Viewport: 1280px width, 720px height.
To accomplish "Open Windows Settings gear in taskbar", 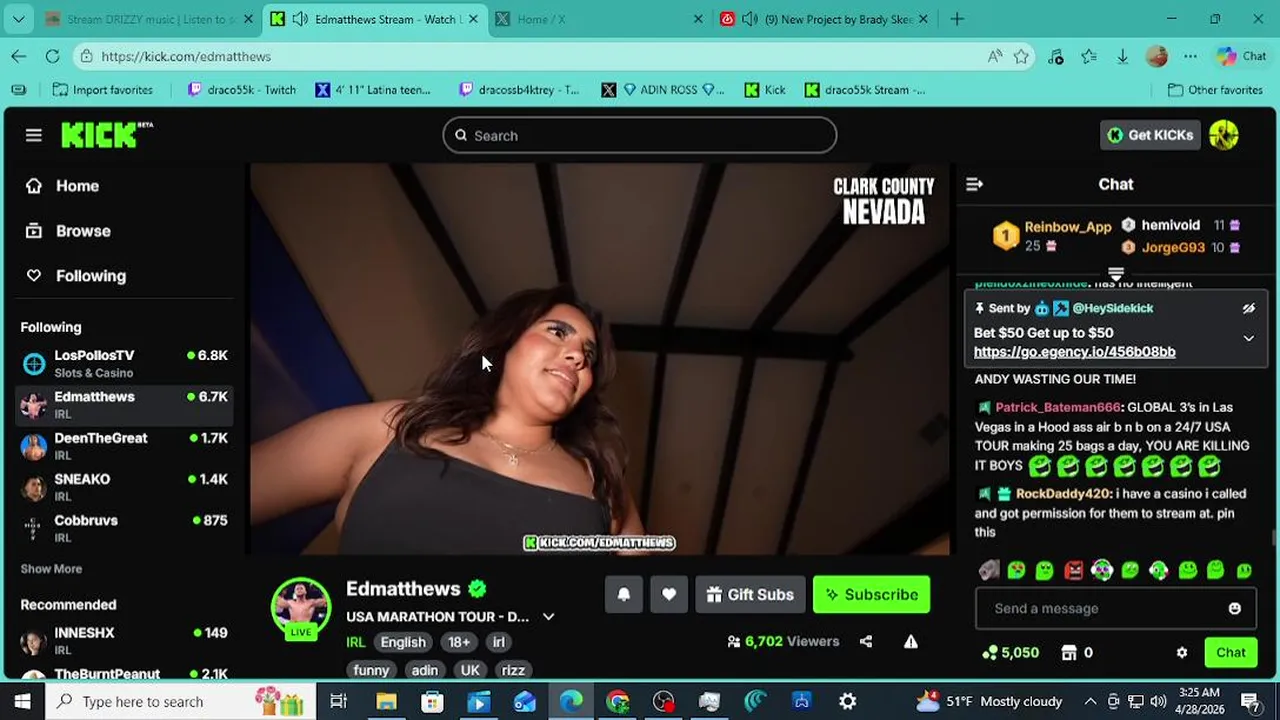I will click(x=847, y=702).
